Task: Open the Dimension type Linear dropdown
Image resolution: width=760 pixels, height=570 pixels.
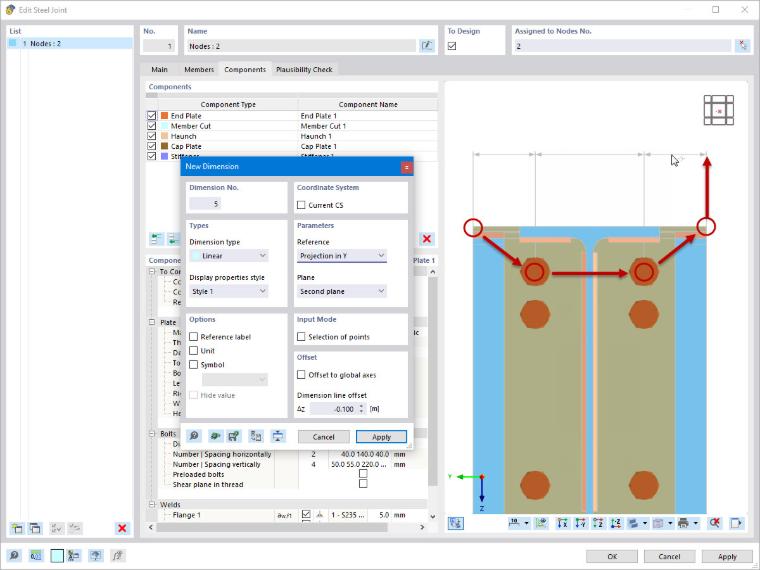Action: click(x=229, y=255)
